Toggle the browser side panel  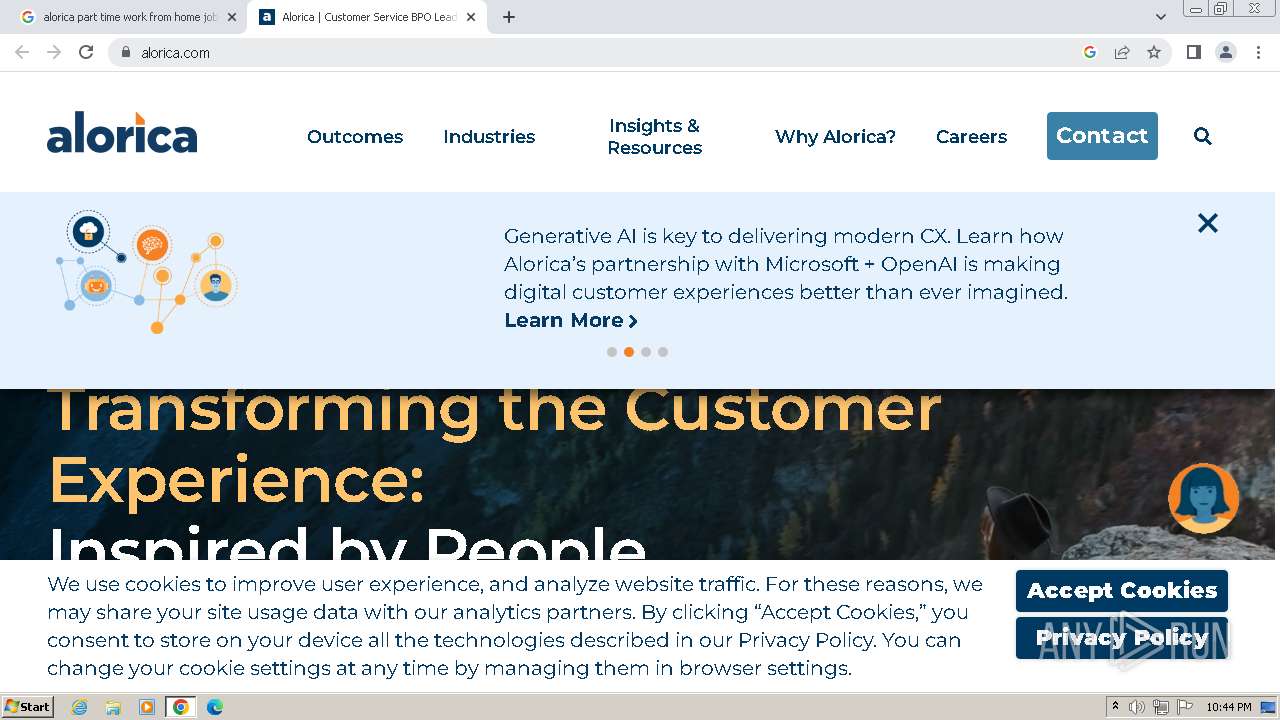click(1194, 52)
